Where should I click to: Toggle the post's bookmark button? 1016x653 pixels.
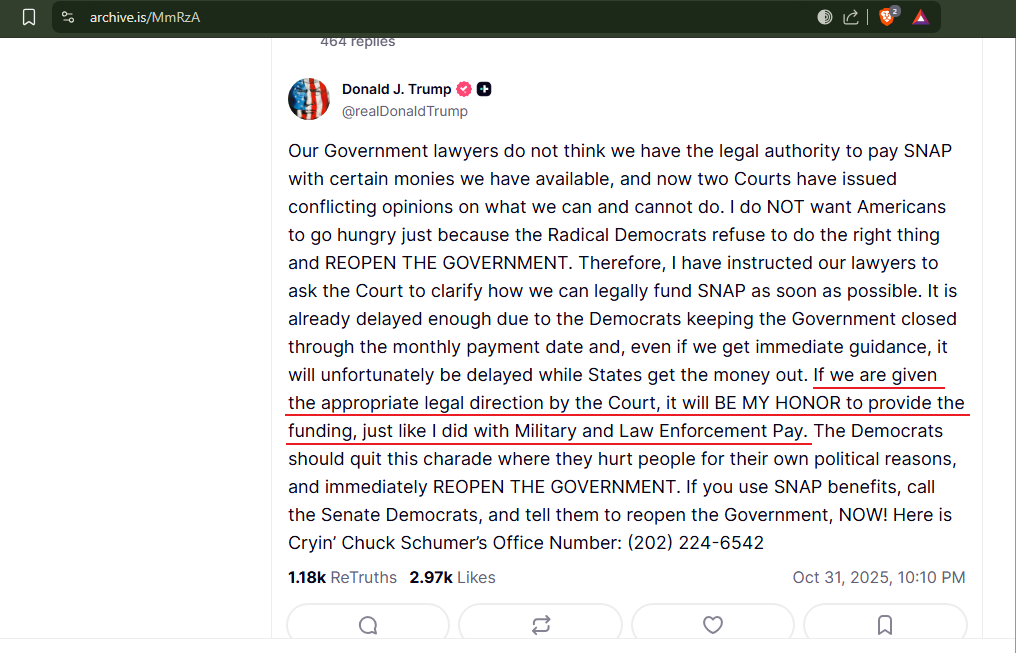(x=885, y=624)
